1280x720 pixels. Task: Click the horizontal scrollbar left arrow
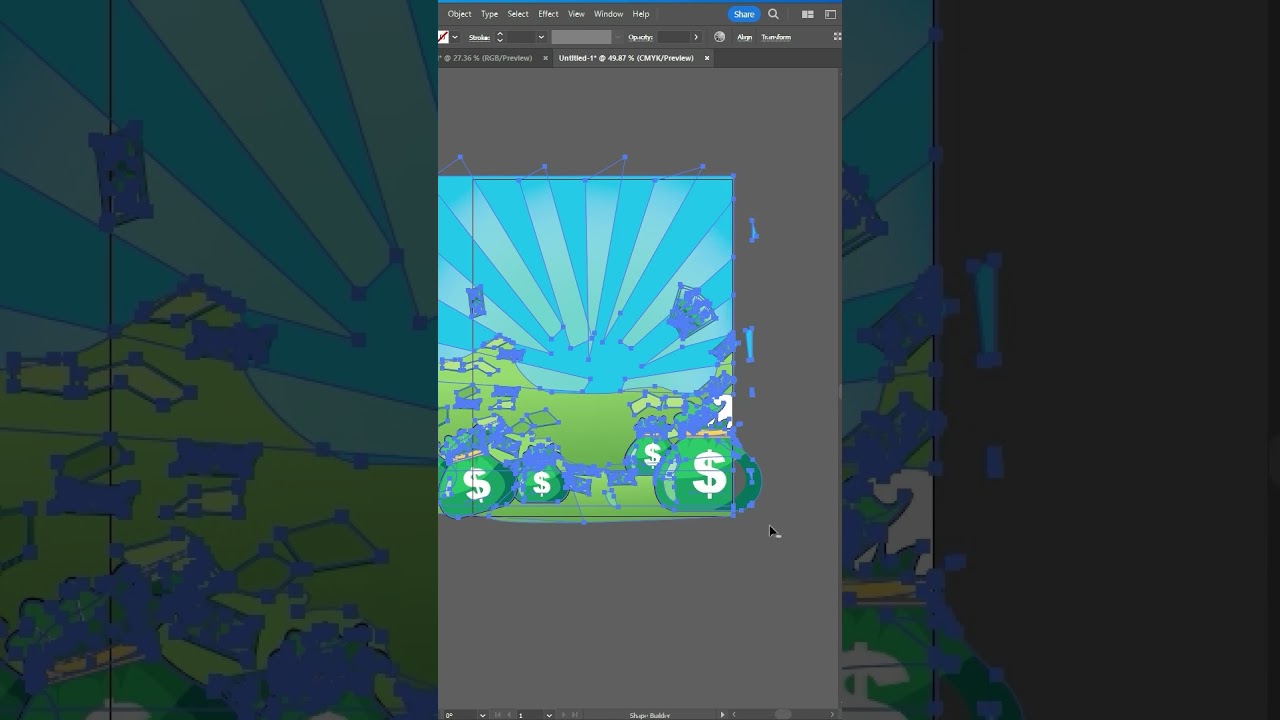pos(734,715)
